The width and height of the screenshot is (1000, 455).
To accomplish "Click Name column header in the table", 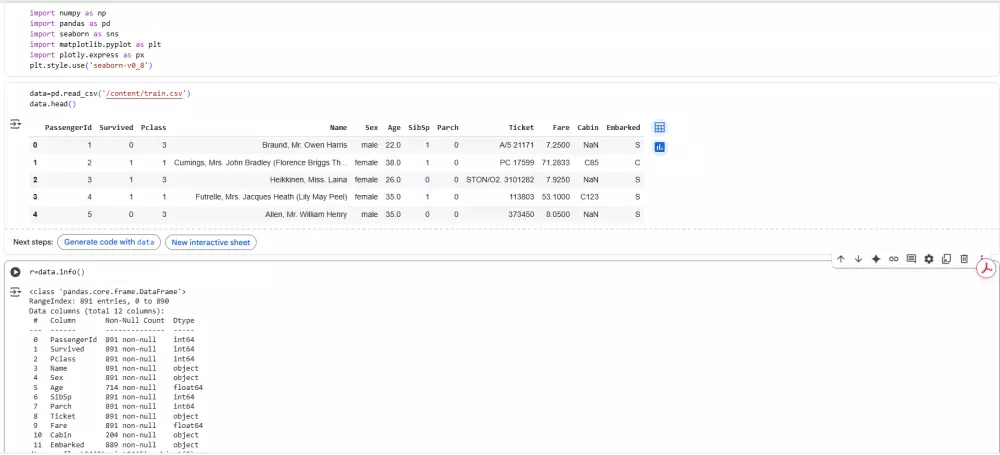I will tap(339, 128).
